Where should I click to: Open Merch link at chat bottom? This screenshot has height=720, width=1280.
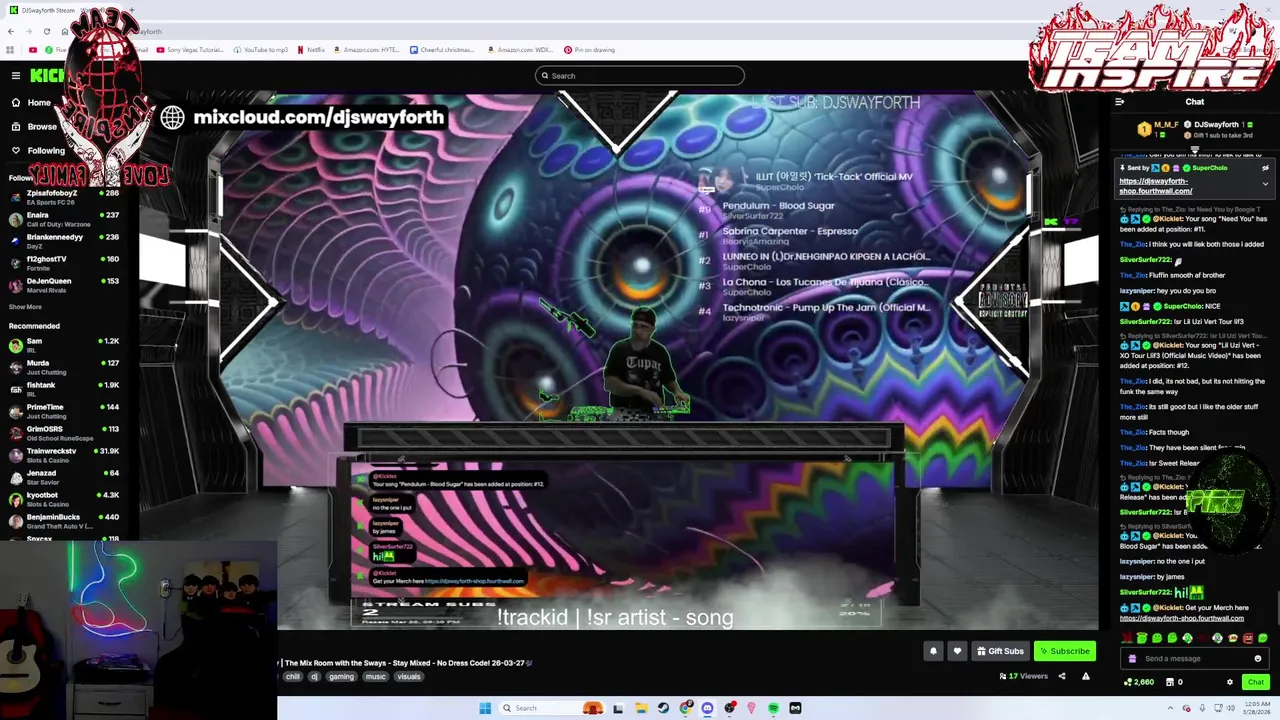(x=1182, y=618)
